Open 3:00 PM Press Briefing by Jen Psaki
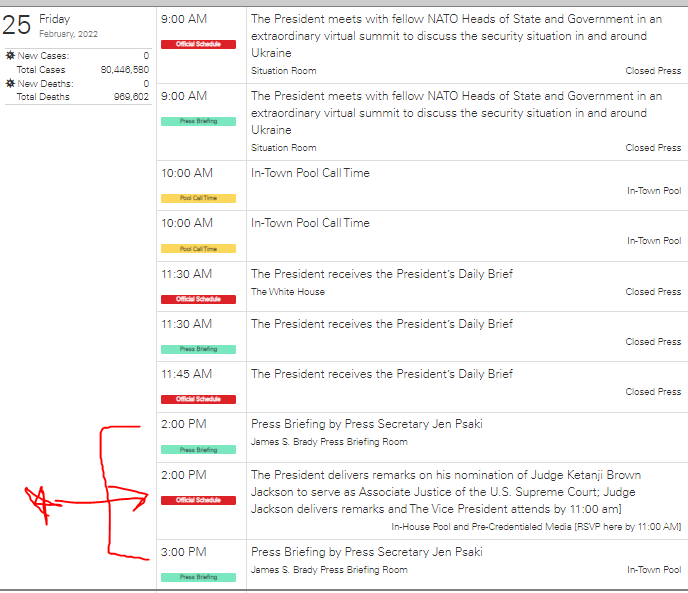The height and width of the screenshot is (593, 688). click(367, 552)
